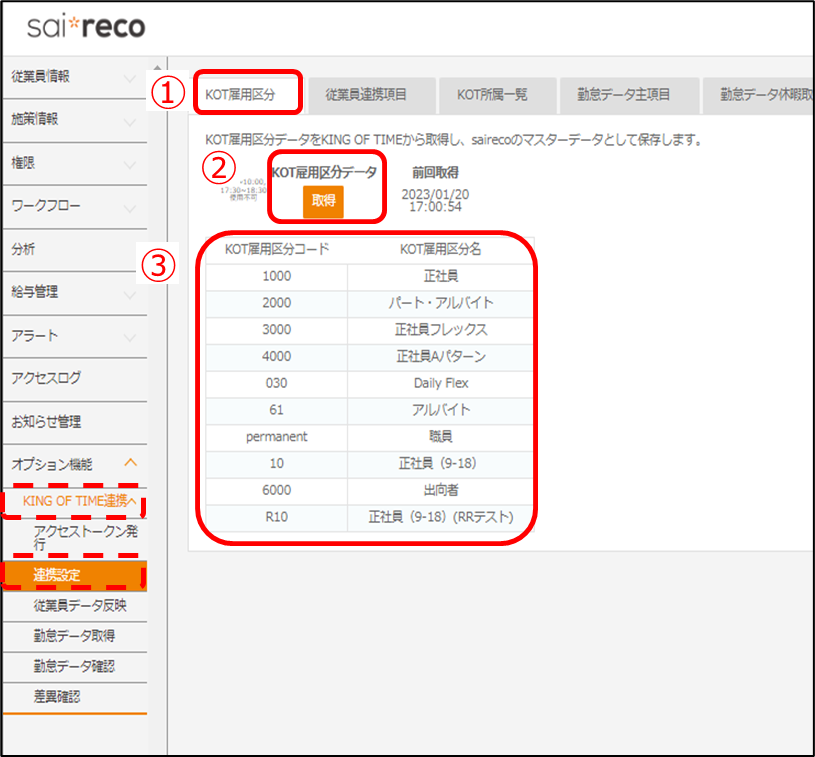Select the Daily Flex cell
815x757 pixels.
pyautogui.click(x=441, y=384)
